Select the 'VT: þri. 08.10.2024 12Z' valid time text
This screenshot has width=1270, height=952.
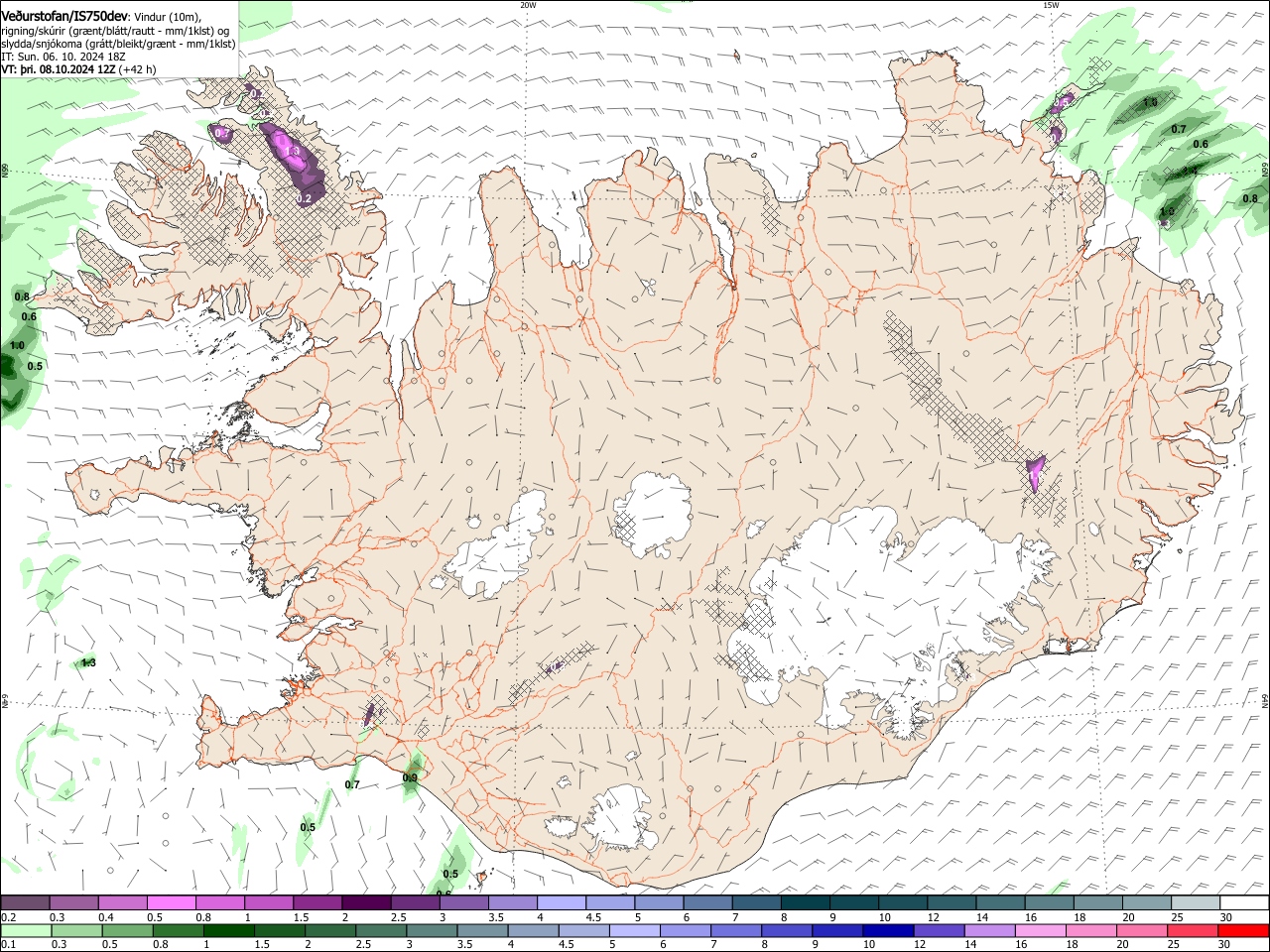[x=59, y=69]
